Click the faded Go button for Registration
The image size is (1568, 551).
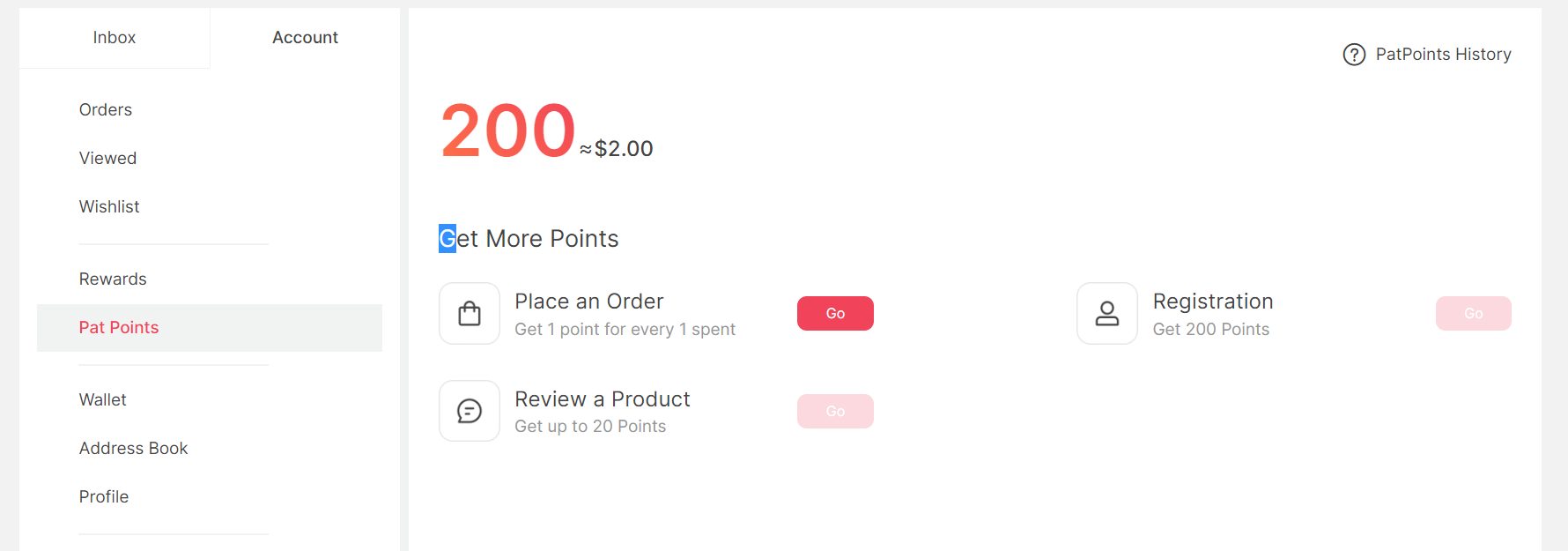point(1474,314)
